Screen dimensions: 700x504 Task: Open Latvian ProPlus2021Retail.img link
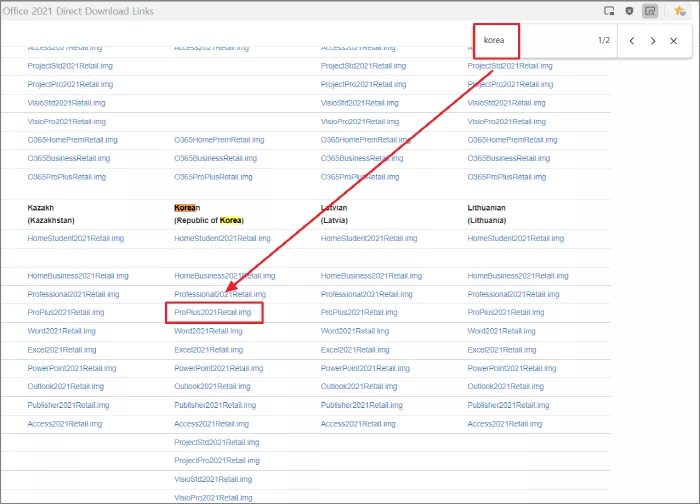point(359,312)
